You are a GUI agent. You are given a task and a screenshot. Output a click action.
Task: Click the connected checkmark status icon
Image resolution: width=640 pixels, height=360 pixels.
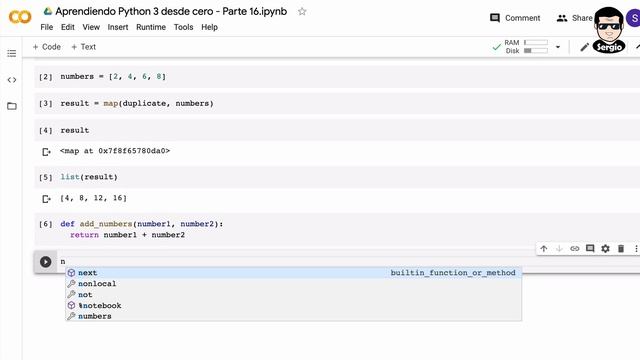(x=496, y=47)
